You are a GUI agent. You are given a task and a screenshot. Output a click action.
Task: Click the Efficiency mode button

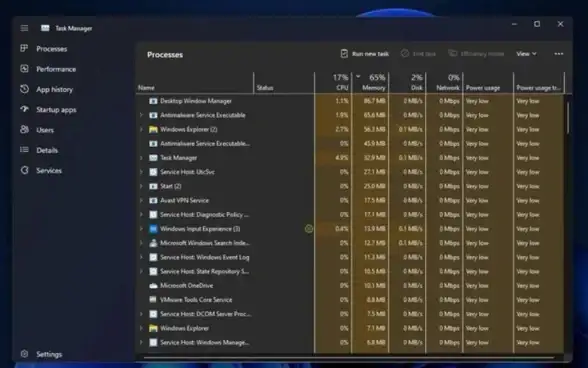pos(476,54)
